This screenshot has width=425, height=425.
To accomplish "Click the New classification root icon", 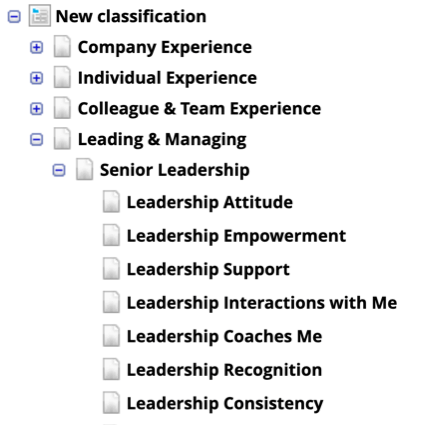I will (40, 15).
